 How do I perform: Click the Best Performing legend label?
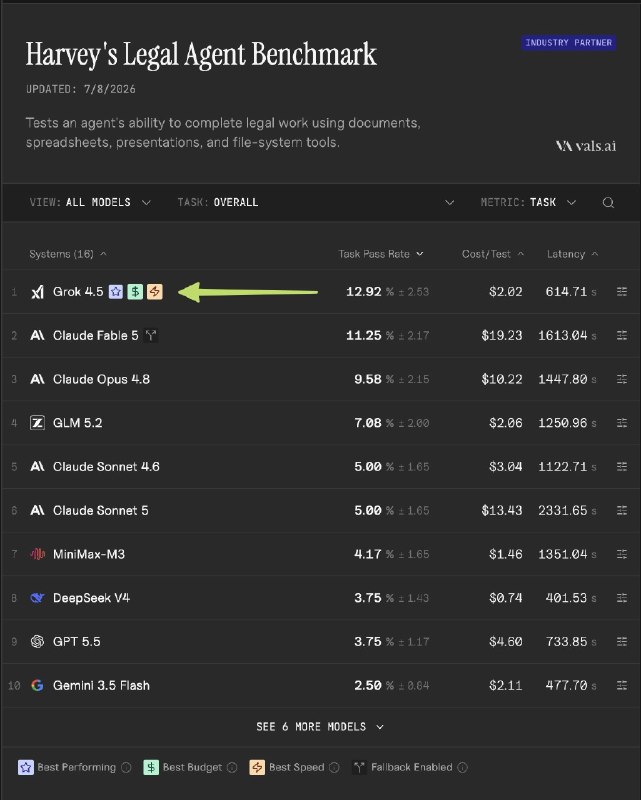tap(77, 767)
